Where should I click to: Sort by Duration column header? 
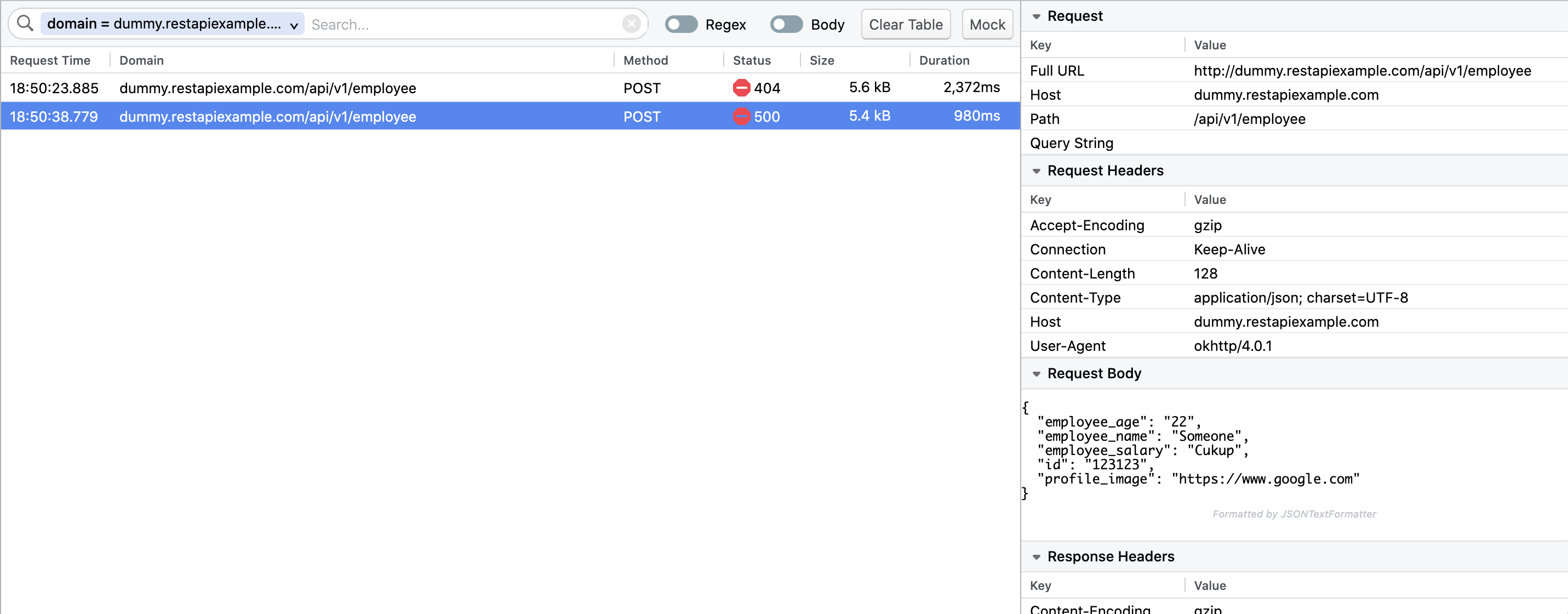point(943,60)
